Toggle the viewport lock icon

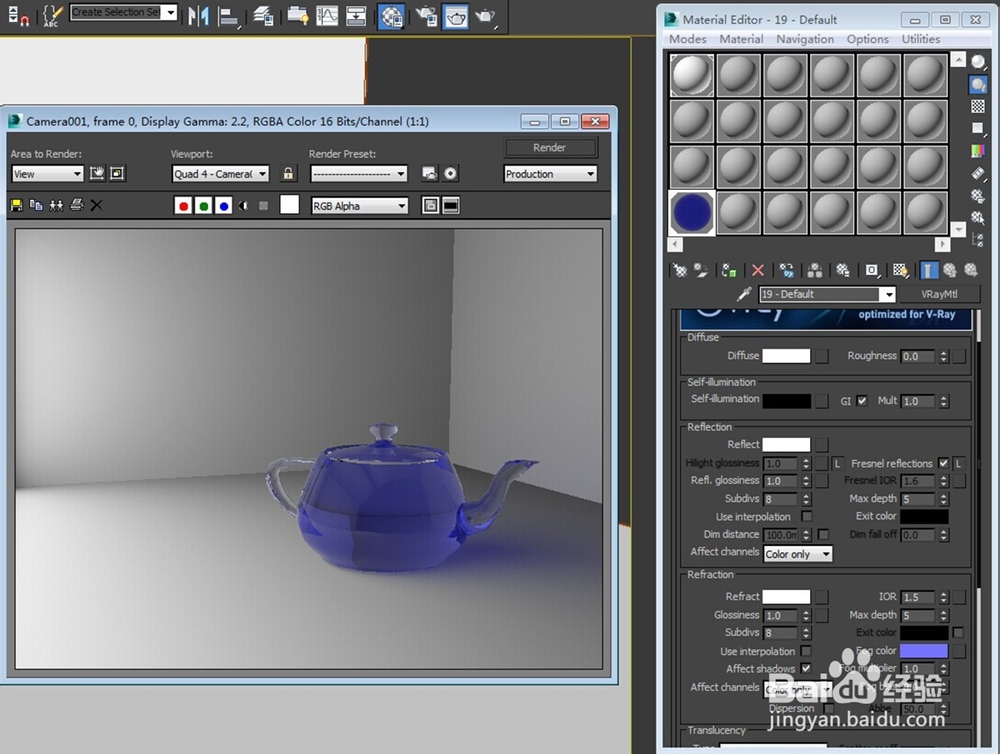pos(288,174)
